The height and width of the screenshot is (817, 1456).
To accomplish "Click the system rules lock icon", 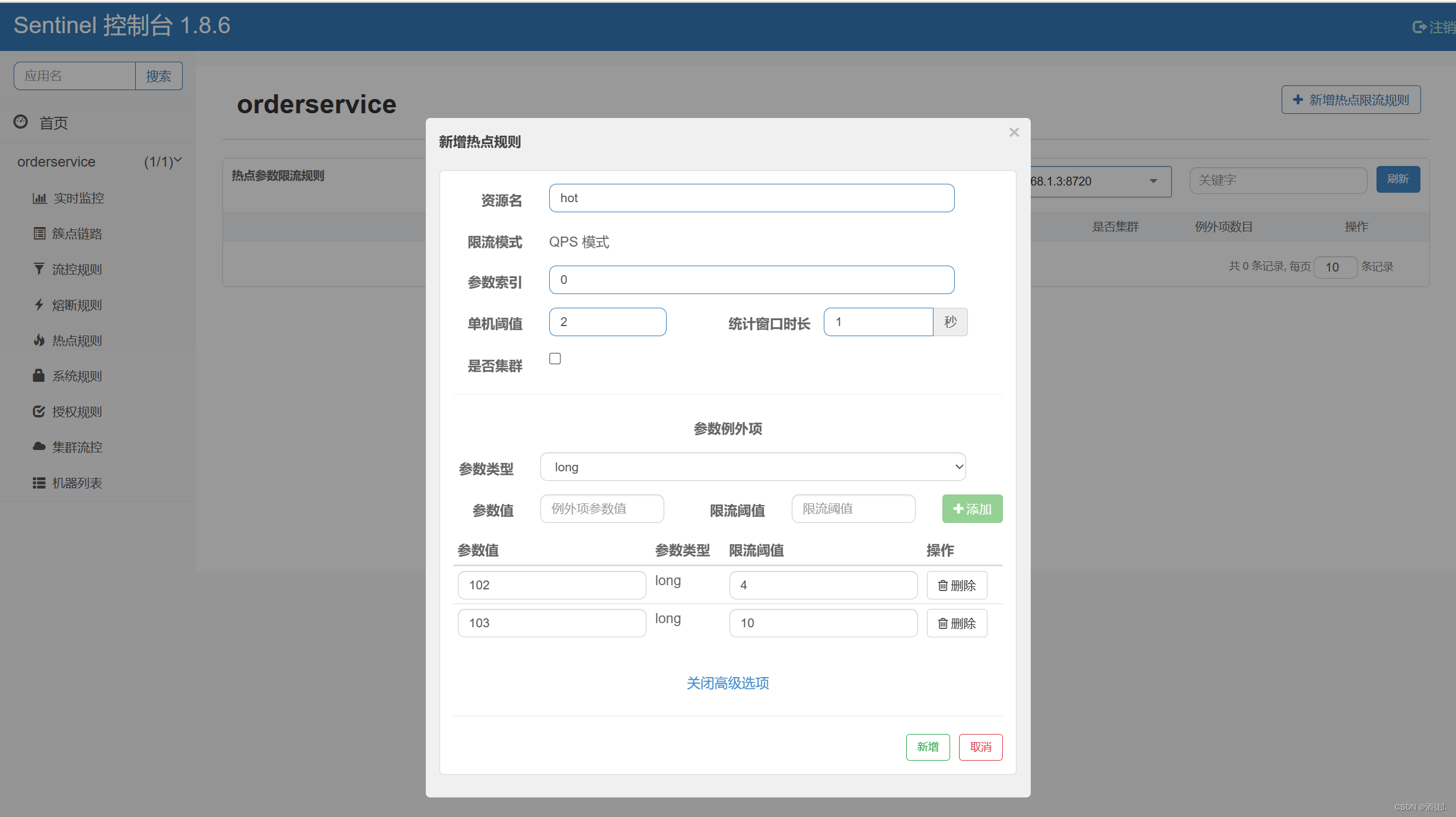I will 39,376.
